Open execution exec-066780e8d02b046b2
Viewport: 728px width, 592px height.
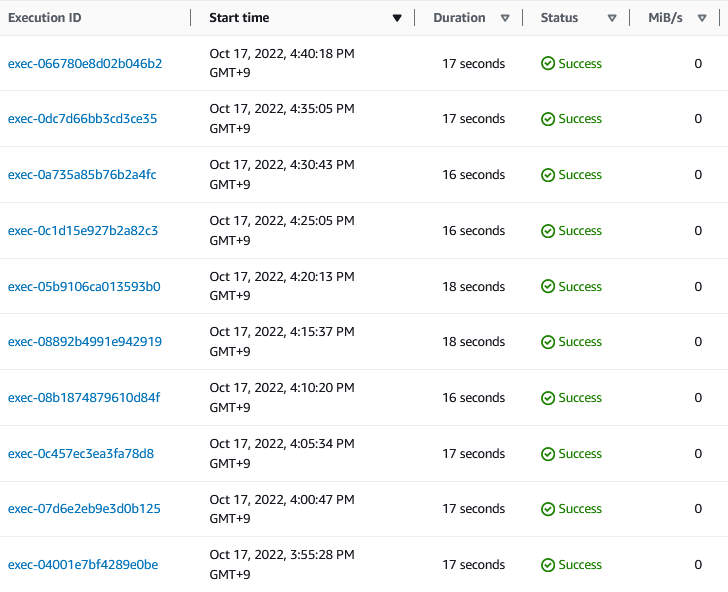[x=85, y=63]
